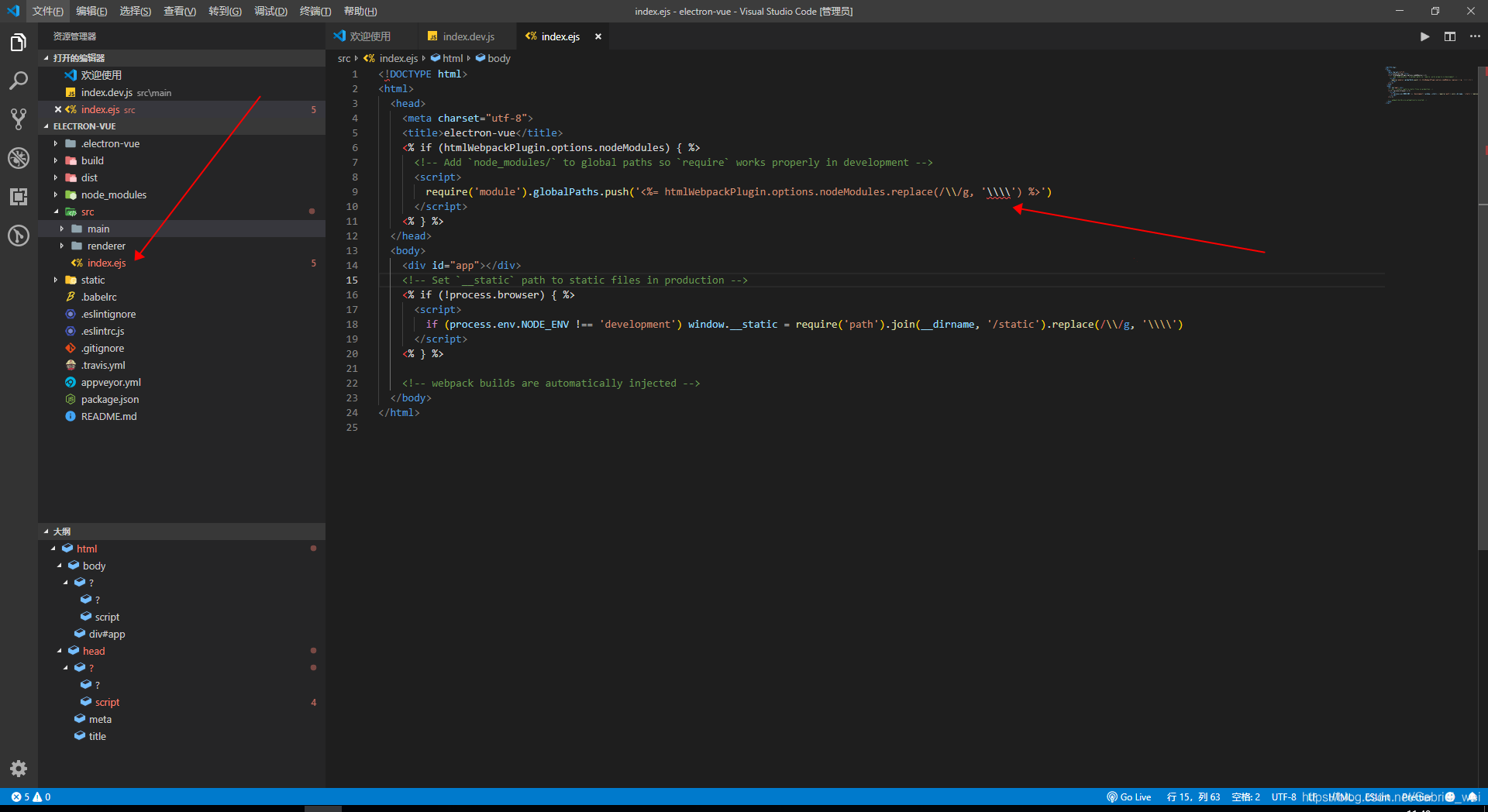This screenshot has width=1488, height=812.
Task: Collapse the 打开的编辑器 section
Action: coord(182,58)
